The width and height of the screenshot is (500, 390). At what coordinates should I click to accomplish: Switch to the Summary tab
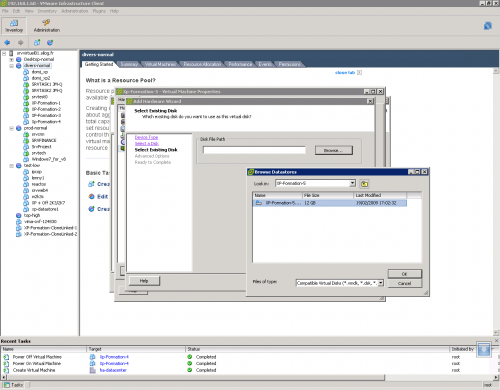(129, 64)
